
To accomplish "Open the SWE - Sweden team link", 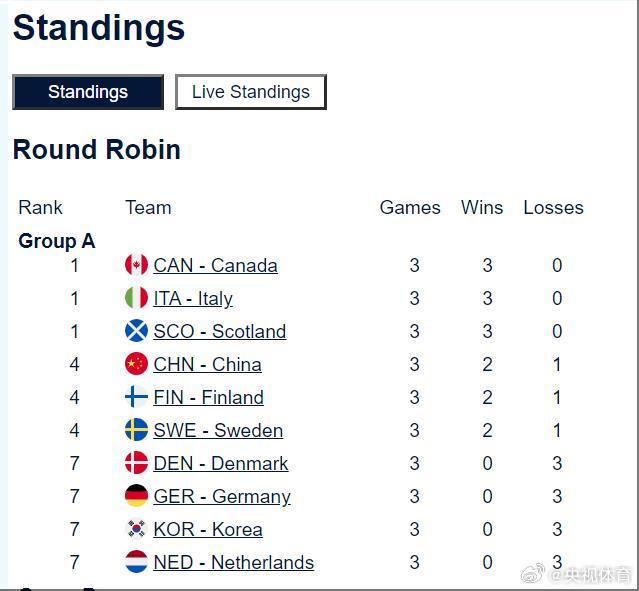I will (x=218, y=431).
